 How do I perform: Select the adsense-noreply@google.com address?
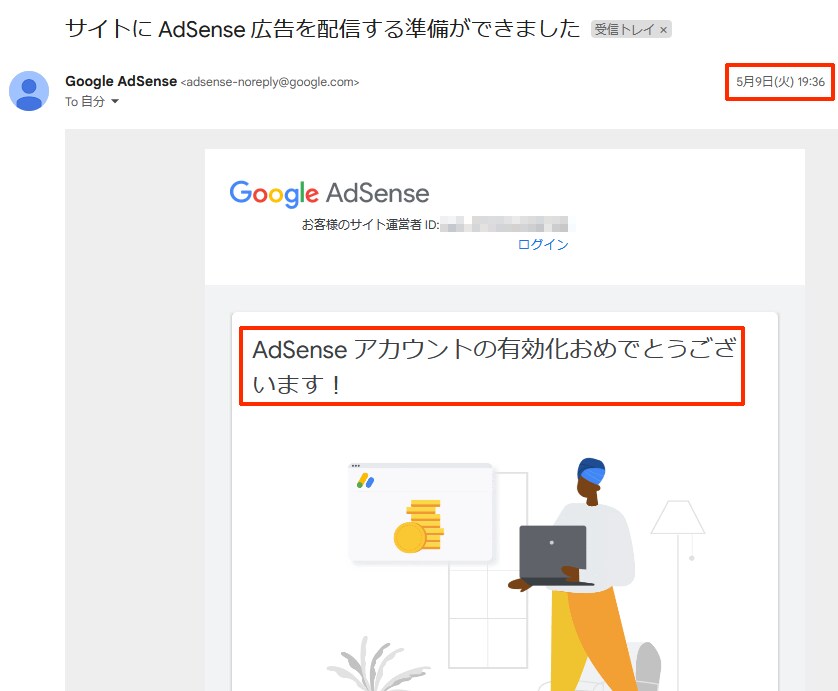pos(270,82)
